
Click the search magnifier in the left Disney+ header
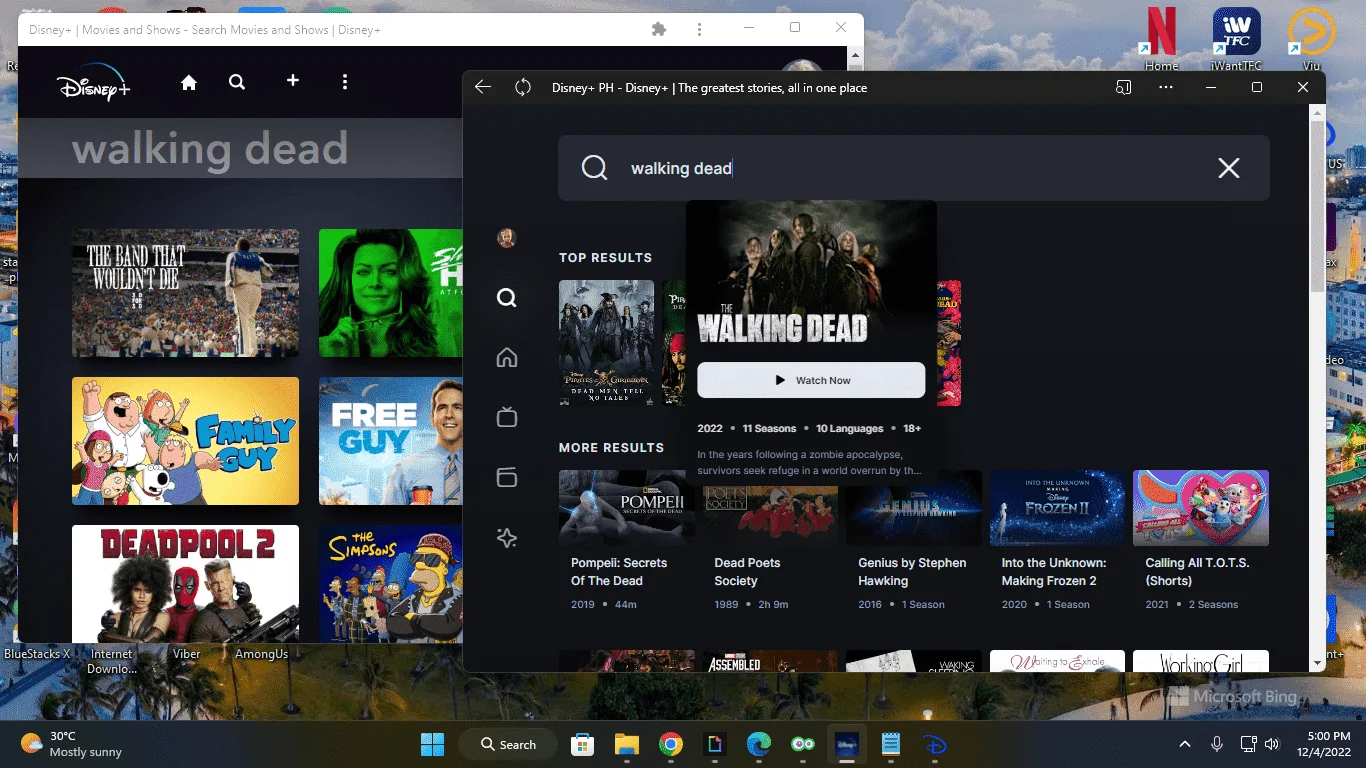coord(237,82)
